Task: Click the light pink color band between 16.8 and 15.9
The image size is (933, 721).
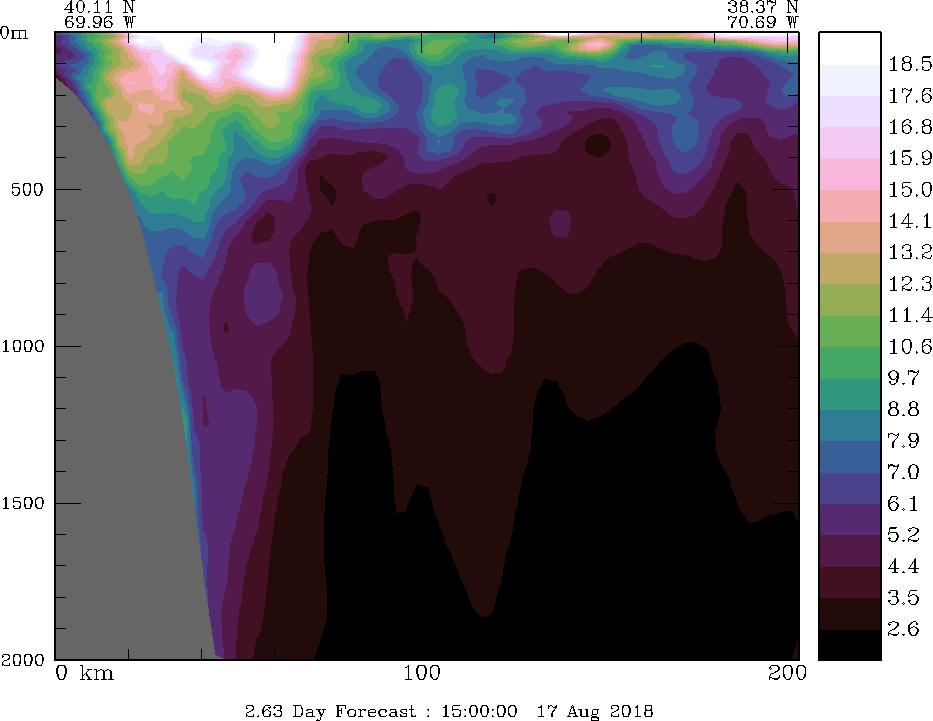Action: click(x=850, y=142)
